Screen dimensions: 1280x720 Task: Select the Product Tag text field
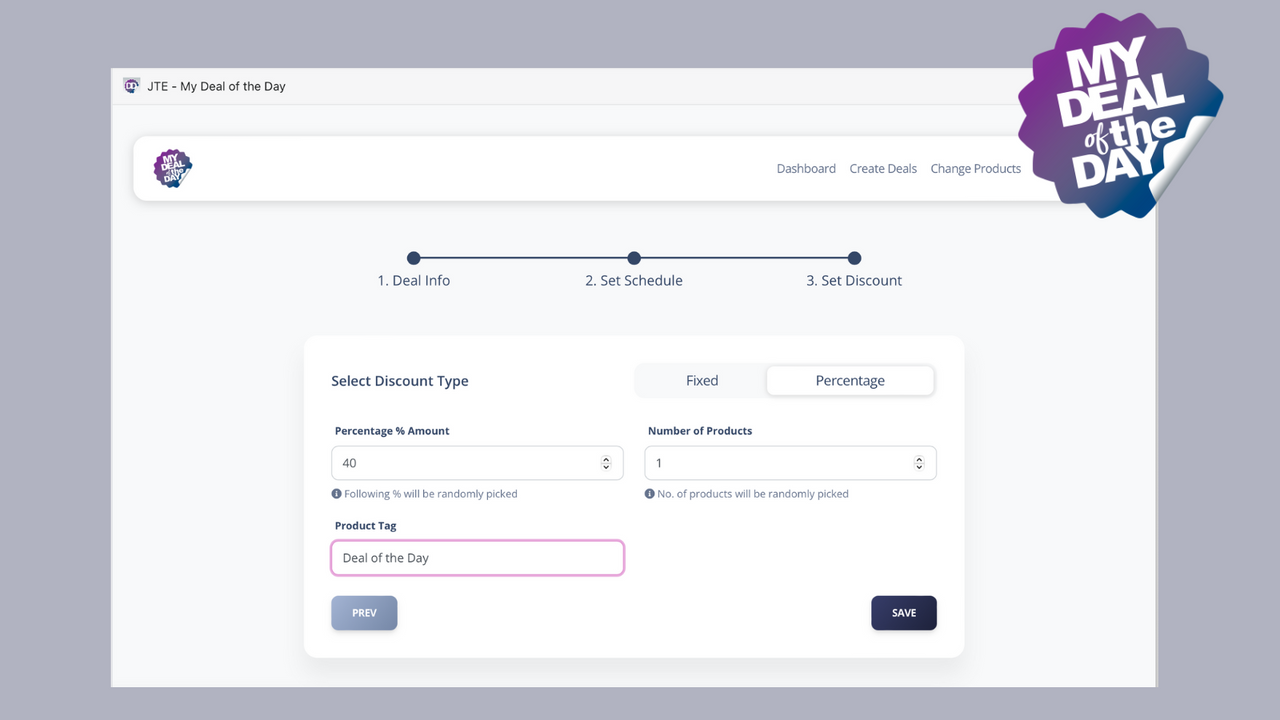[477, 557]
